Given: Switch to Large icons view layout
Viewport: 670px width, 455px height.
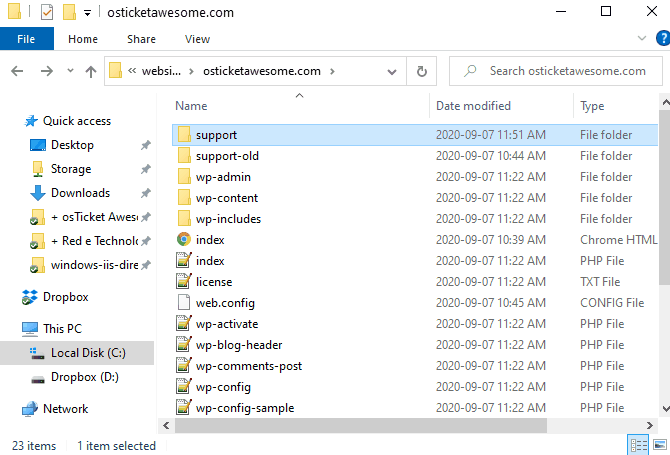Looking at the screenshot, I should click(x=660, y=446).
